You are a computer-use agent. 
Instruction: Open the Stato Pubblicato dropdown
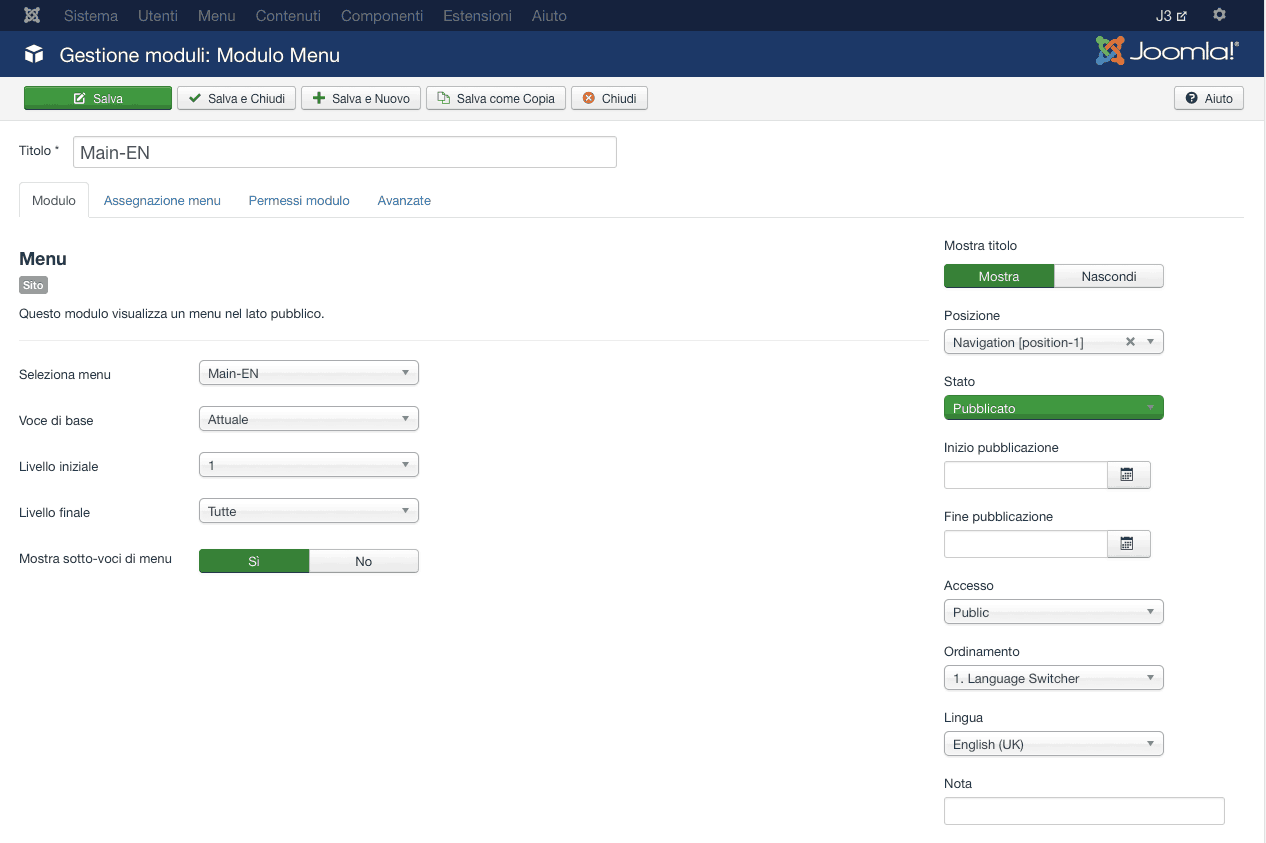(1053, 408)
